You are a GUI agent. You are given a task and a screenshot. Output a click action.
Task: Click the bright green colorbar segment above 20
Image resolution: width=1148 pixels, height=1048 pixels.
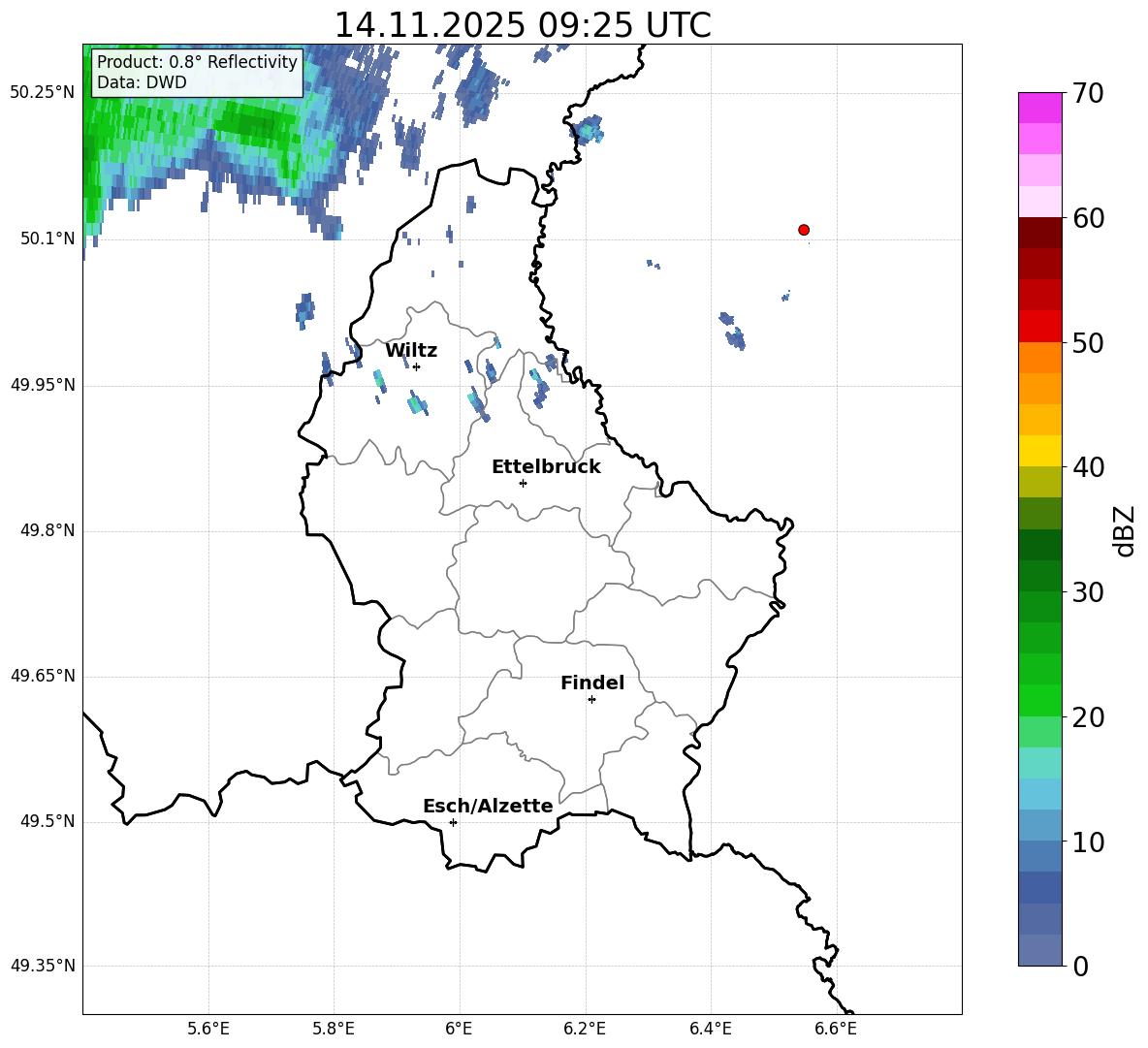1039,700
